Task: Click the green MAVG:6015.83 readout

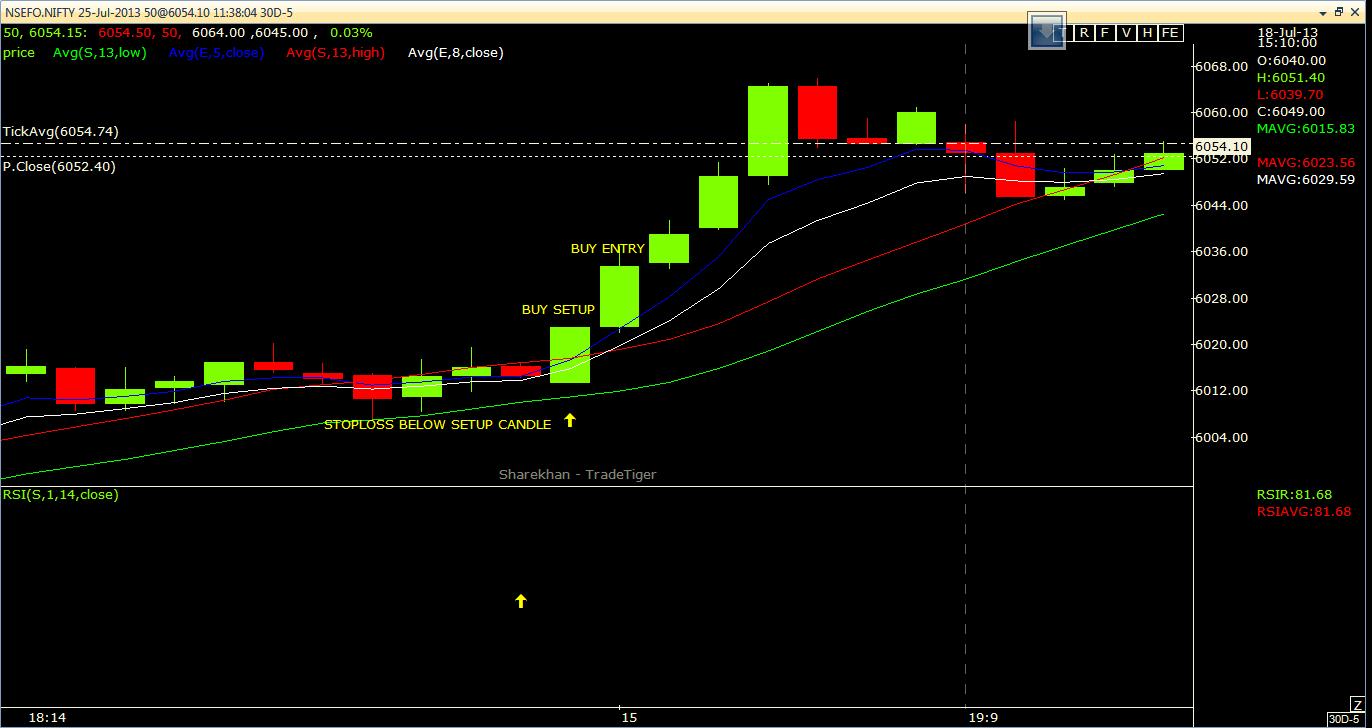Action: (1306, 129)
